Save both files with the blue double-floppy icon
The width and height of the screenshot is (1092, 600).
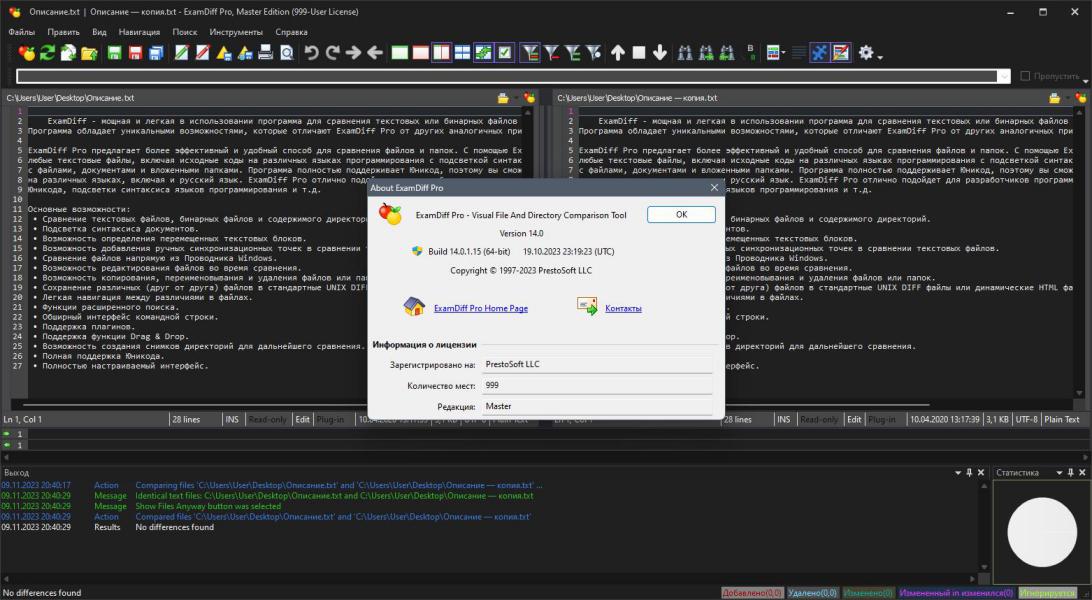coord(156,53)
